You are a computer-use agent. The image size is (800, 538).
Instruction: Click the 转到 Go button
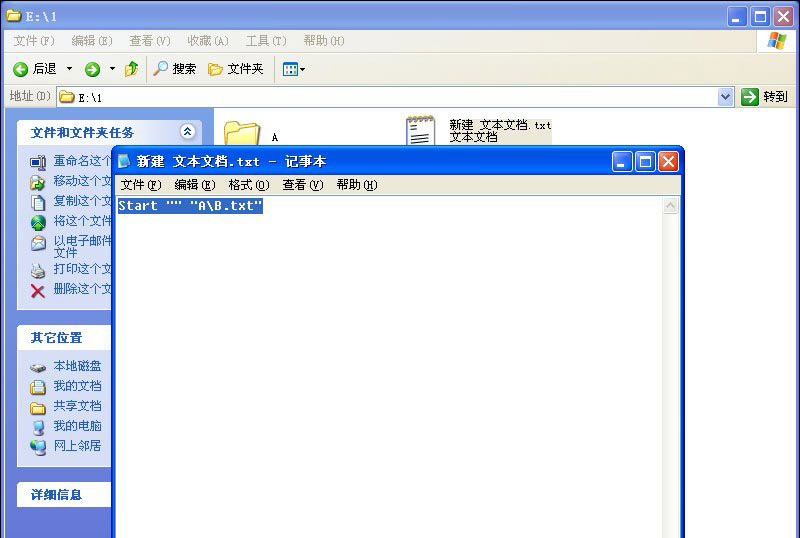pyautogui.click(x=765, y=97)
